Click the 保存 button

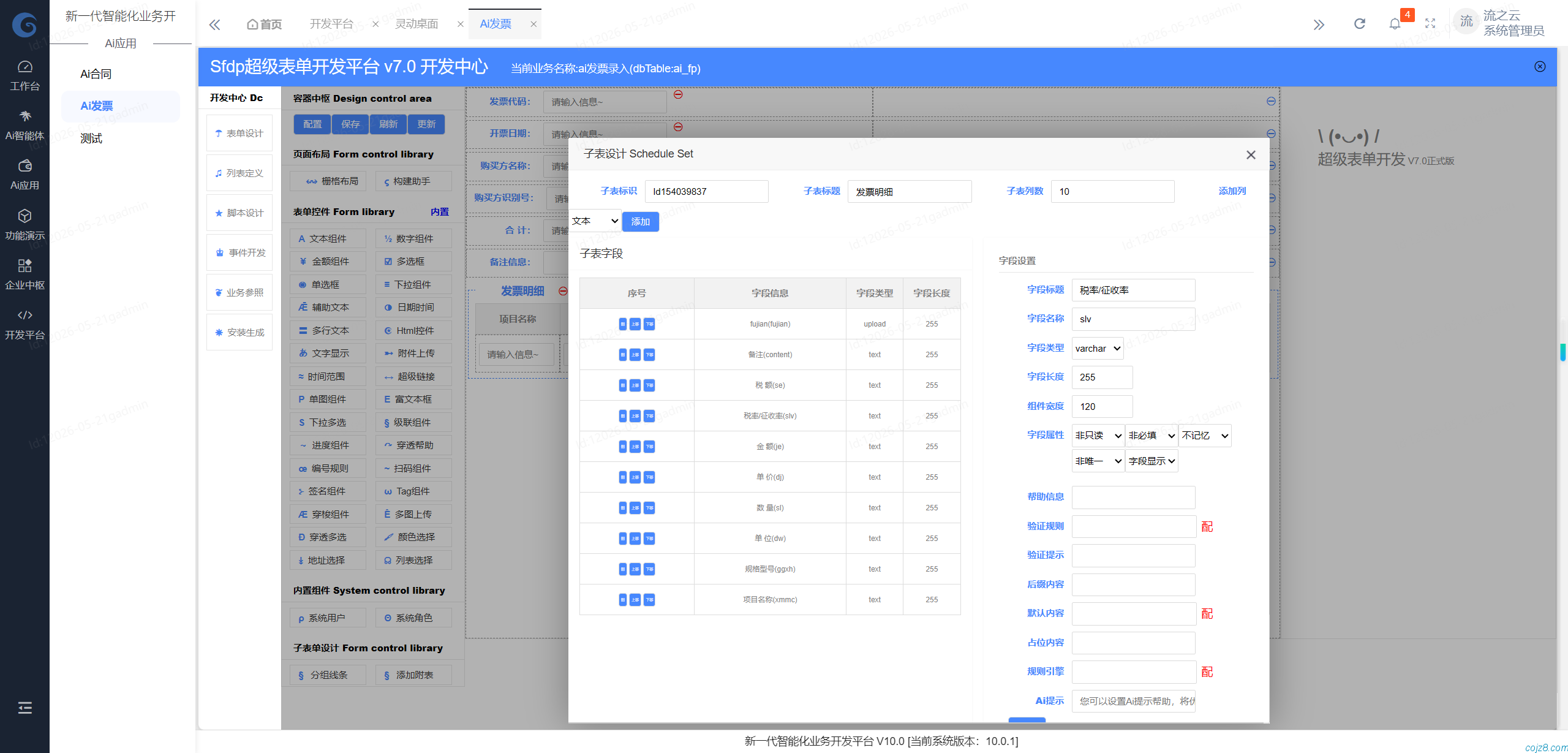coord(350,124)
